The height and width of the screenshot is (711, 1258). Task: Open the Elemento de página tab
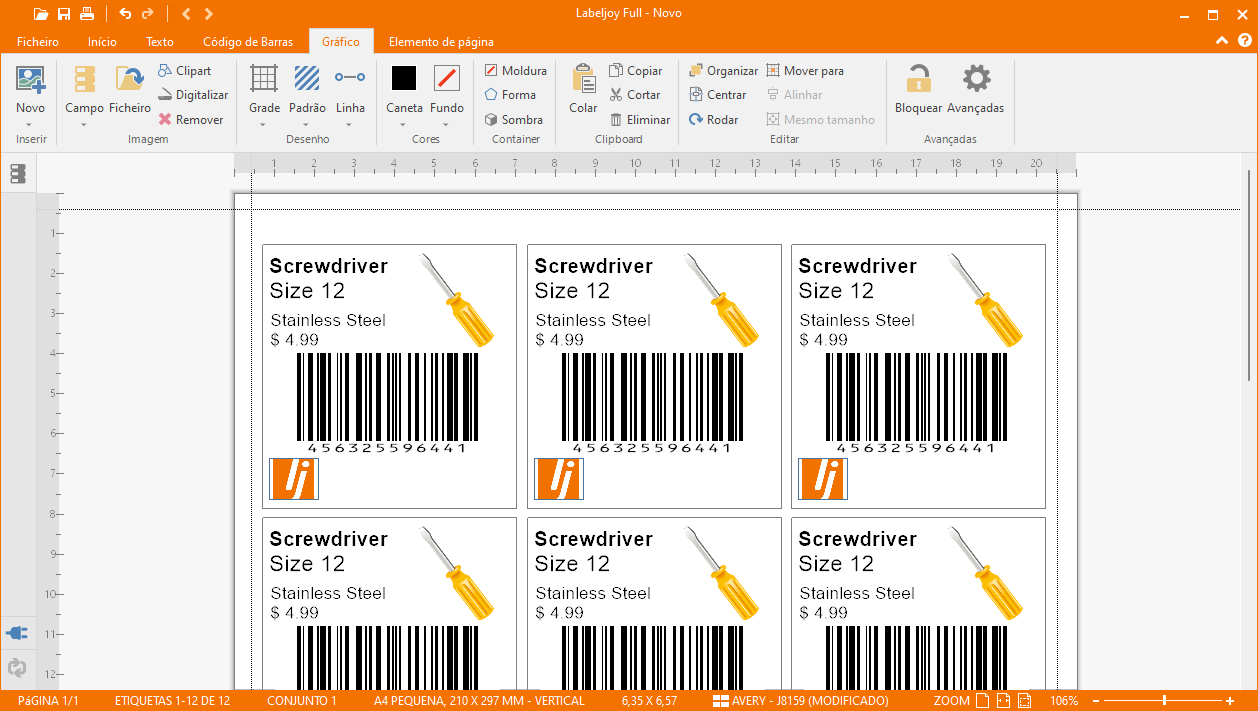pyautogui.click(x=441, y=42)
